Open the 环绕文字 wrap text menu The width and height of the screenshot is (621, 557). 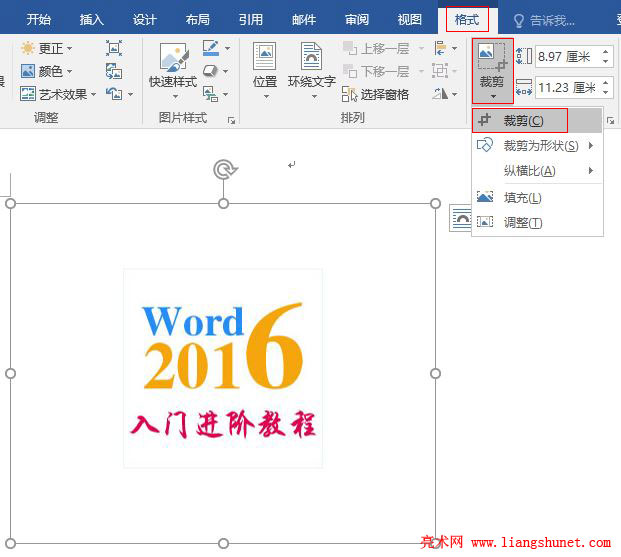(312, 71)
